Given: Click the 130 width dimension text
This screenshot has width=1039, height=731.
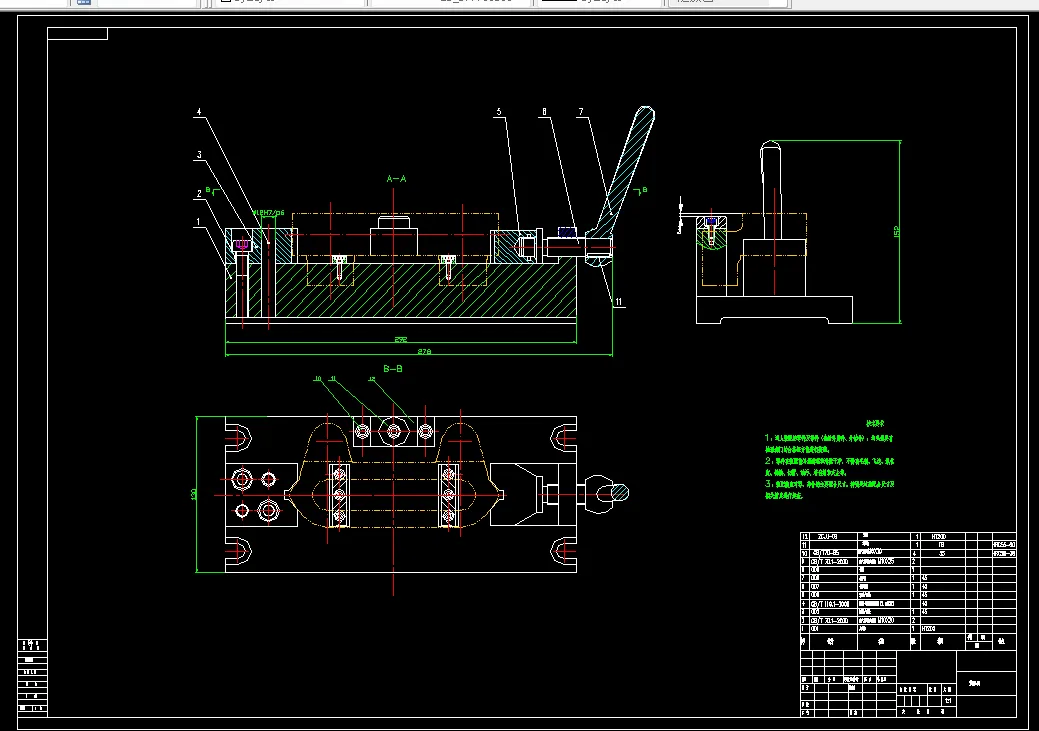Looking at the screenshot, I should (x=193, y=494).
